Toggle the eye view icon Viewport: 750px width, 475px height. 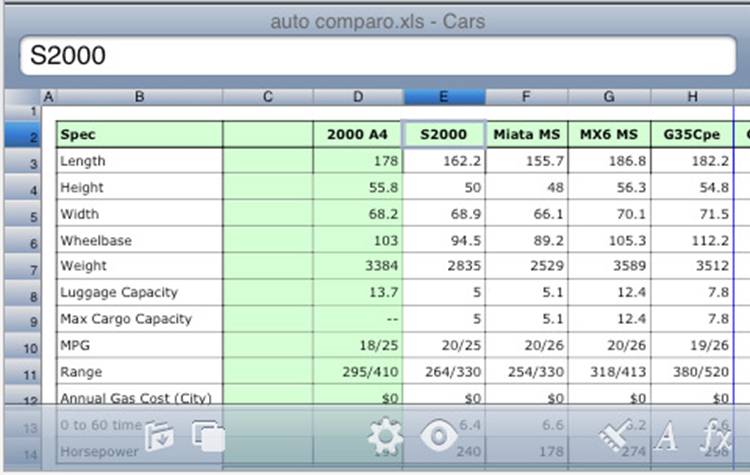point(439,435)
